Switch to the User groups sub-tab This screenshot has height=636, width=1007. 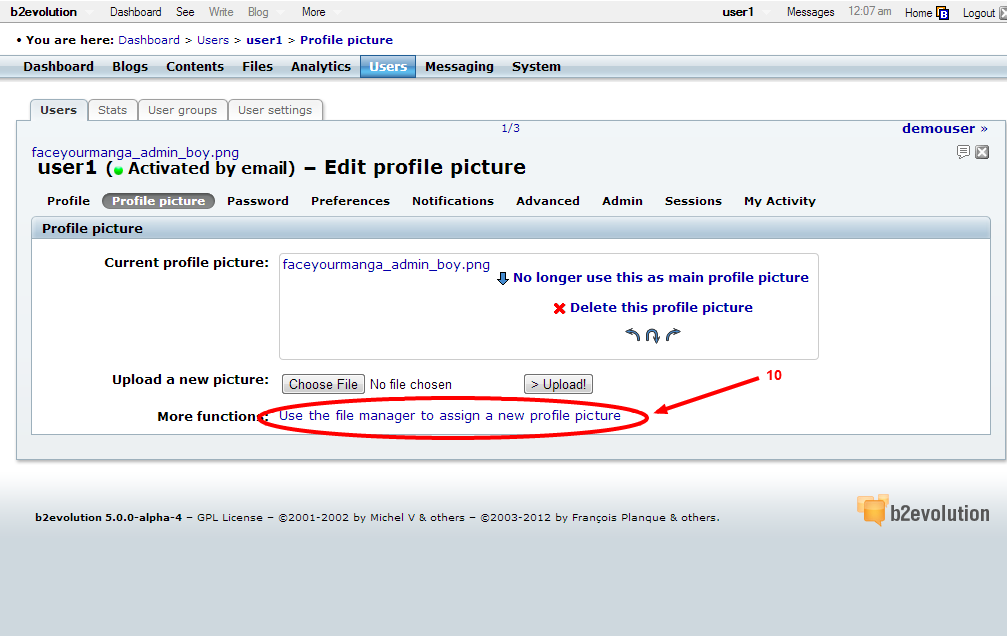coord(182,110)
